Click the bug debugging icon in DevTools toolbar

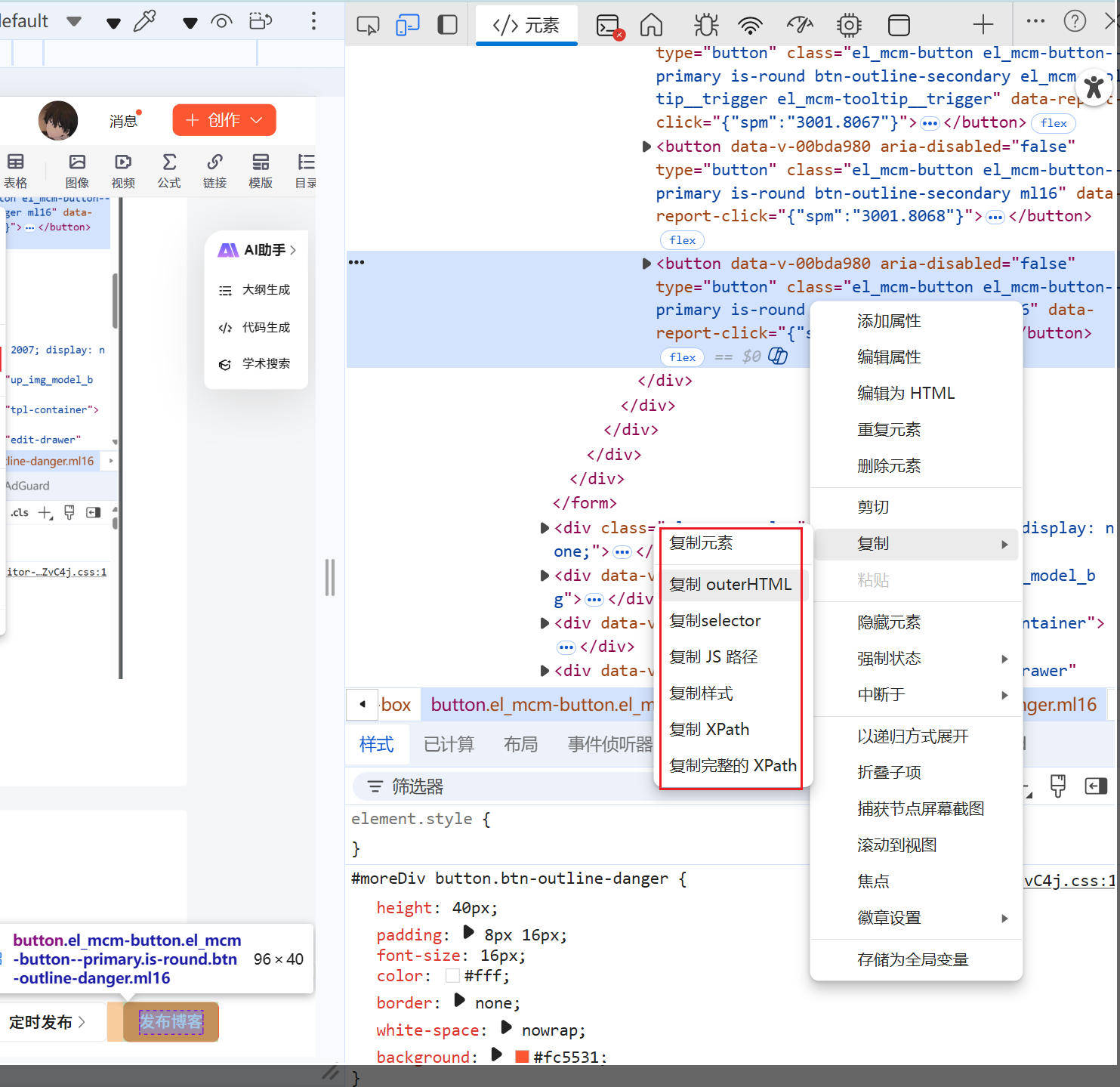click(705, 24)
